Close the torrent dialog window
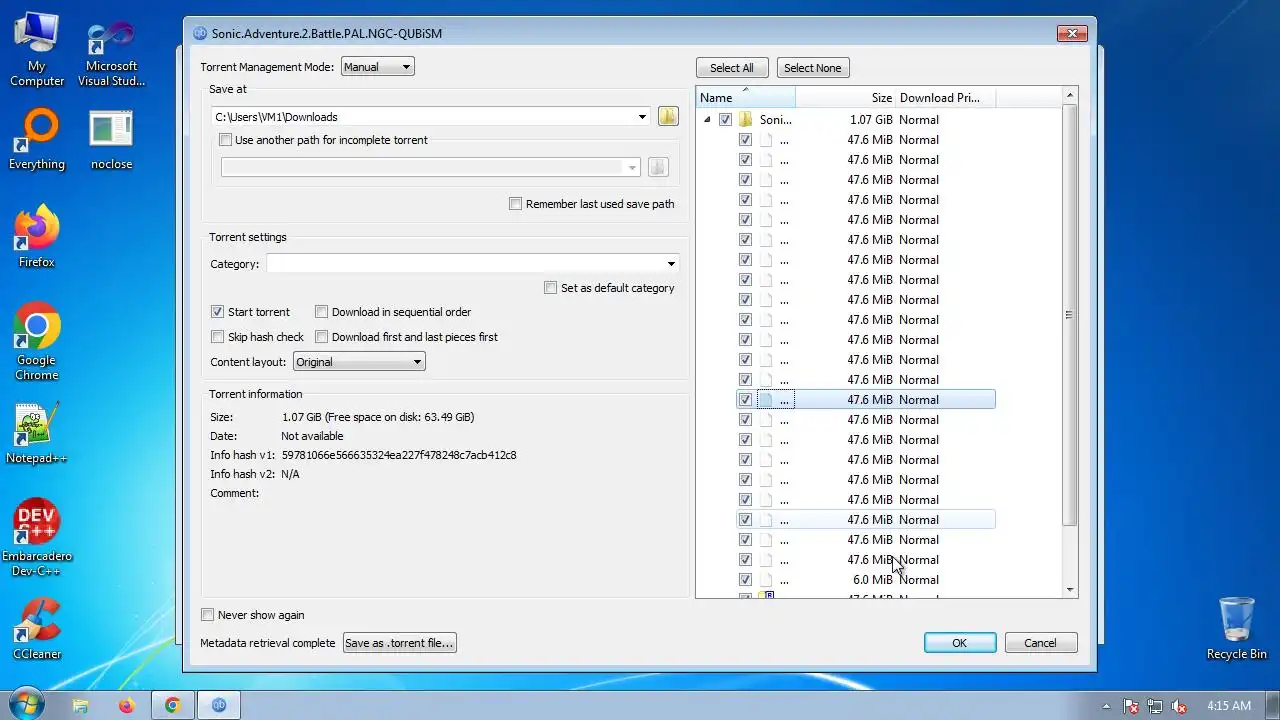This screenshot has width=1280, height=720. [1072, 33]
